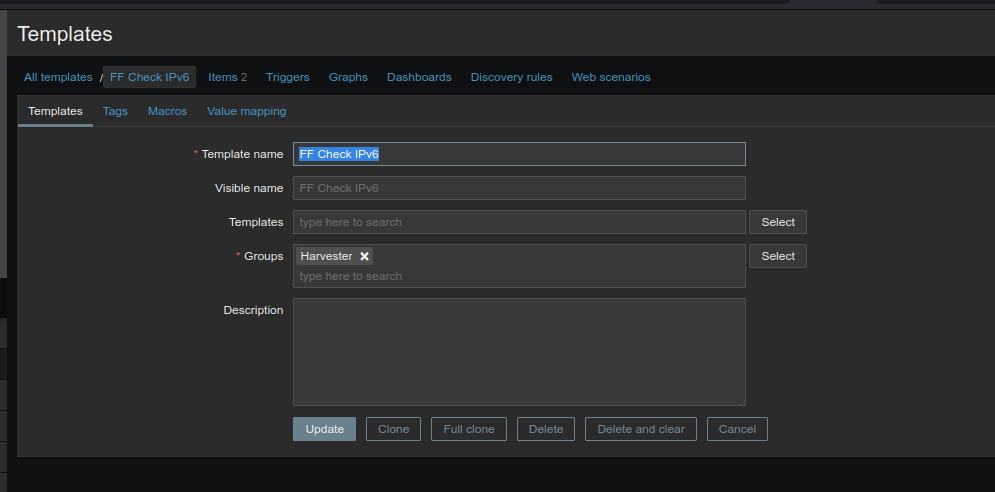Open the Web scenarios link
995x492 pixels.
click(610, 77)
